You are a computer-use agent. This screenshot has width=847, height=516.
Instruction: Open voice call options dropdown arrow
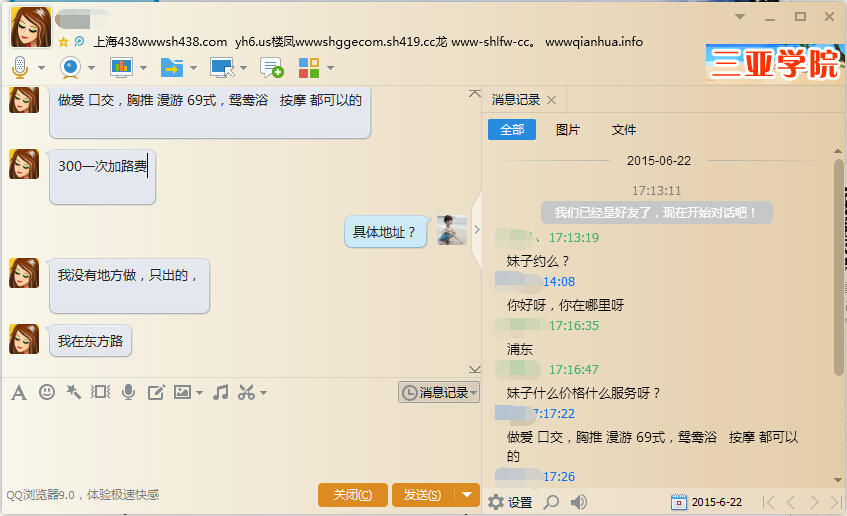pyautogui.click(x=42, y=68)
